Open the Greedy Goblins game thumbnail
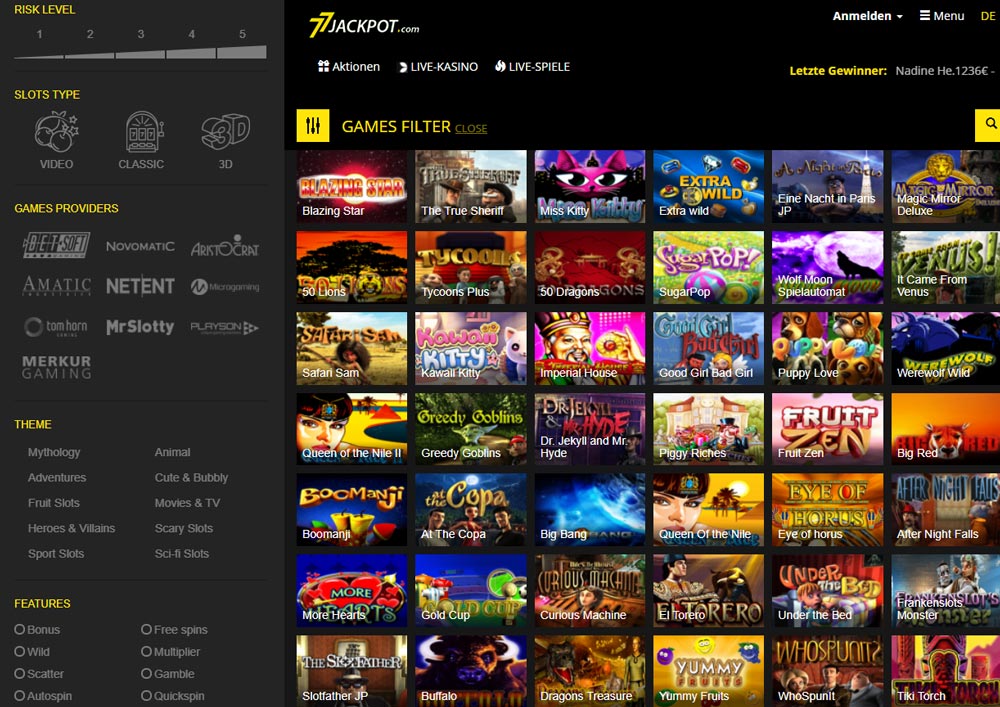The height and width of the screenshot is (707, 1000). pos(471,428)
